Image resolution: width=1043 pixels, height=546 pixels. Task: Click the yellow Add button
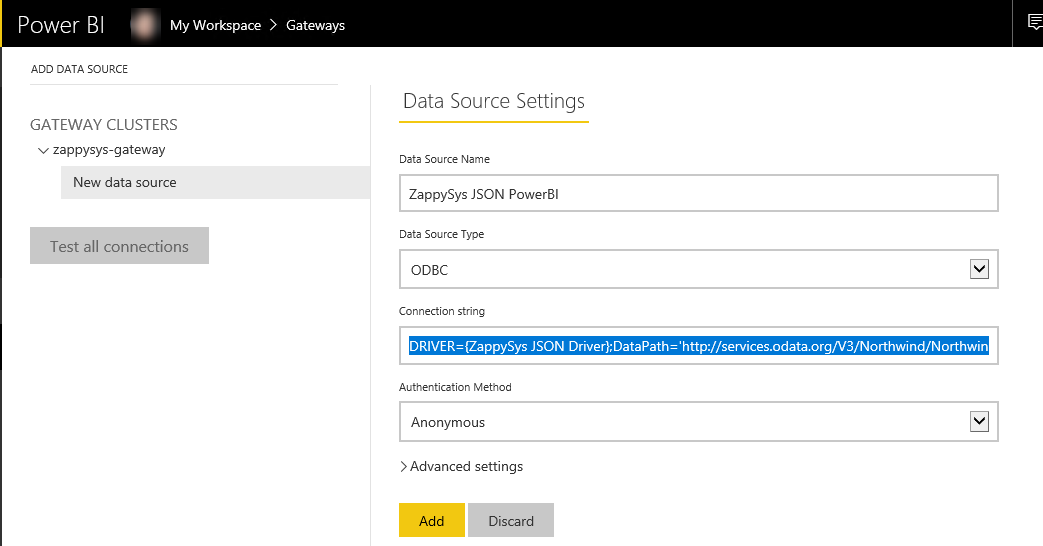coord(431,521)
